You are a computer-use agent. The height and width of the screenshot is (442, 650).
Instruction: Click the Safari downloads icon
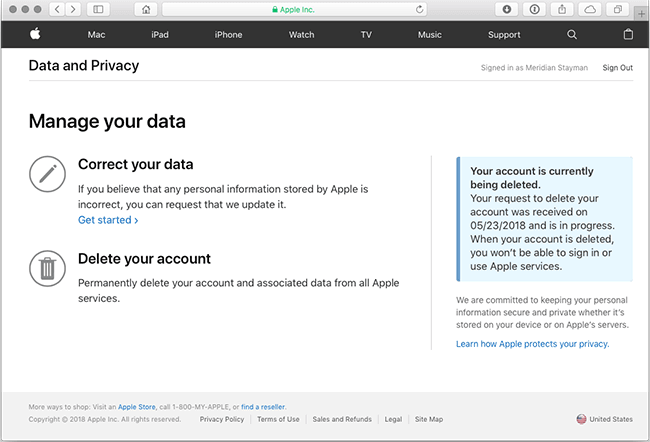tap(508, 9)
